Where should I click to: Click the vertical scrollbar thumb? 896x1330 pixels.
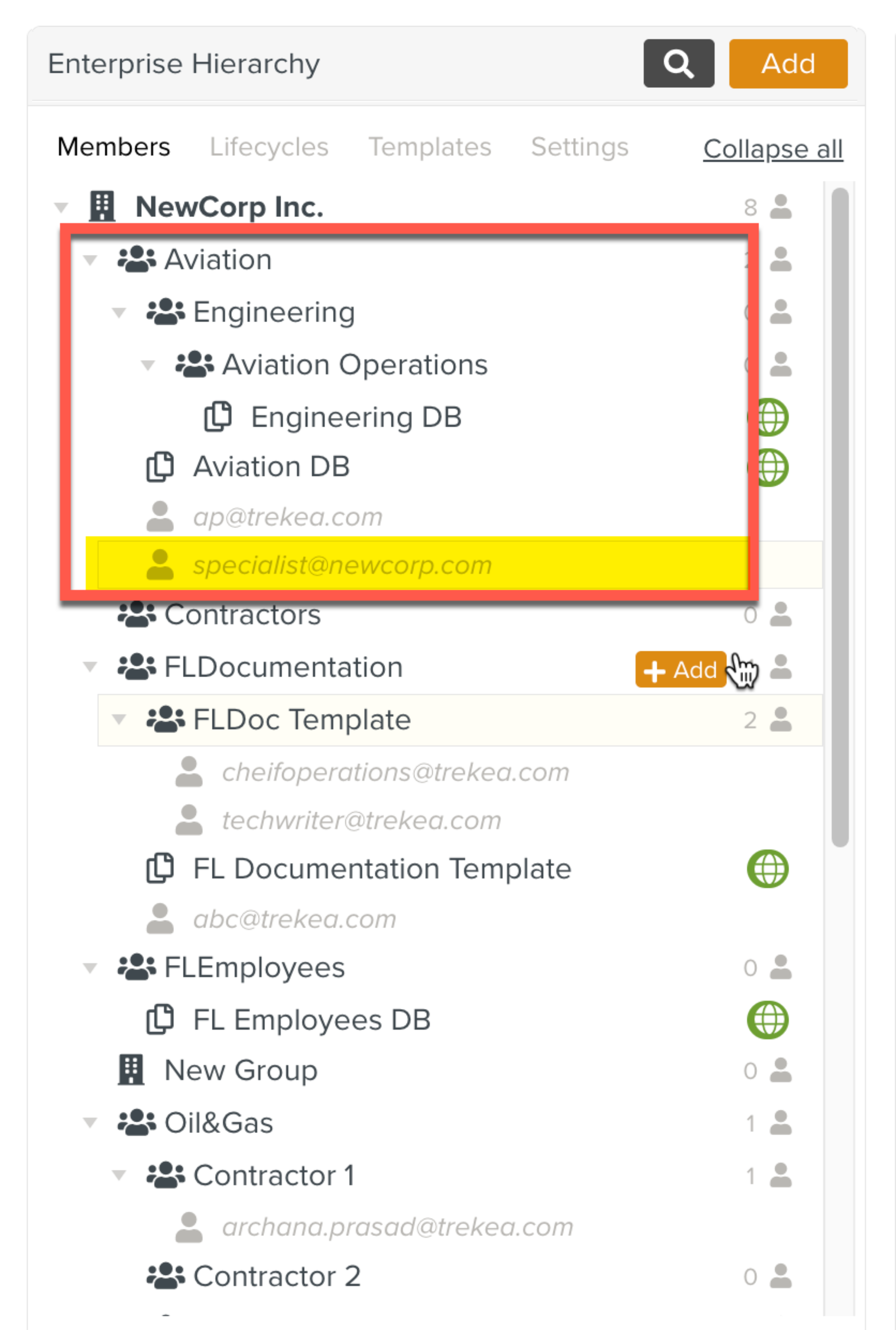840,514
